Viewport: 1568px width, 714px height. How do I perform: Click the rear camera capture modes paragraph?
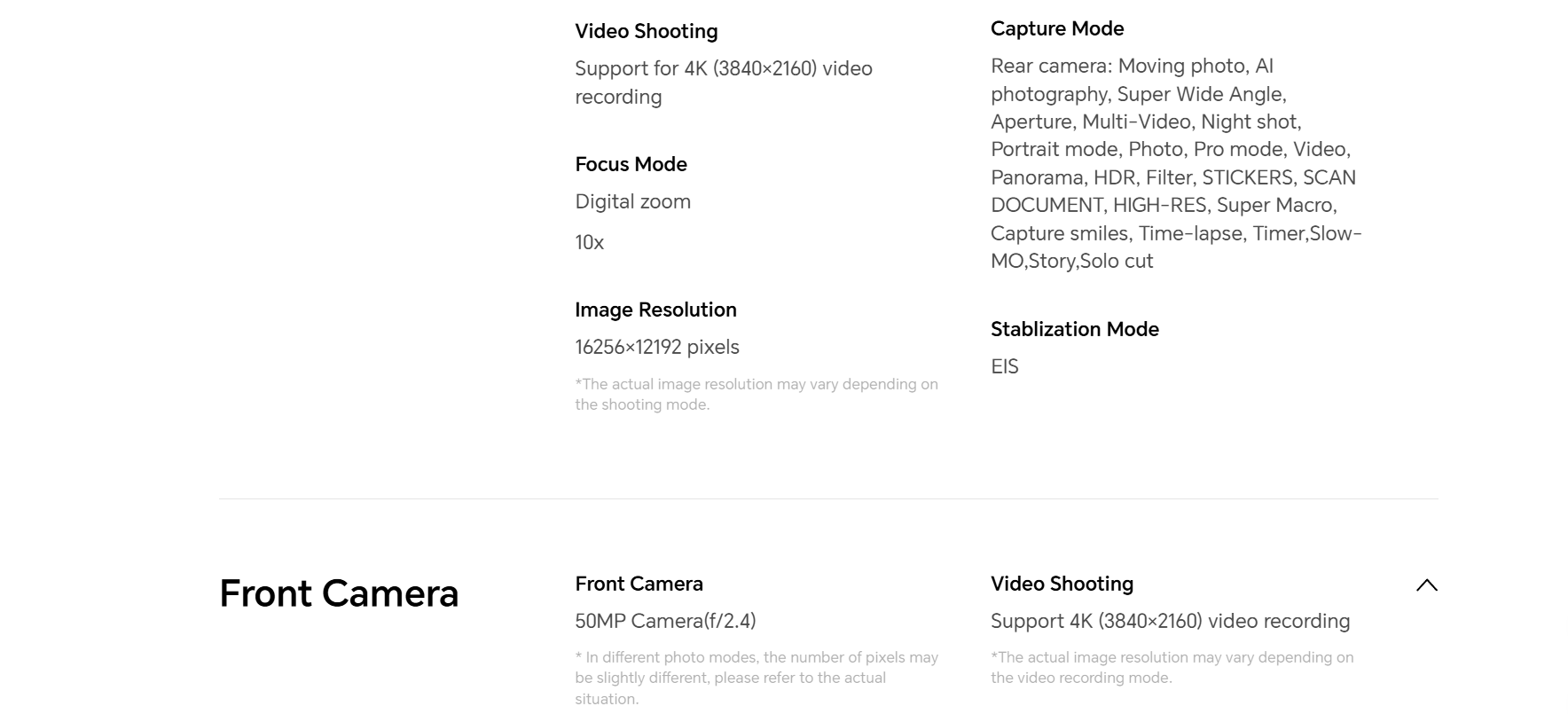1176,163
